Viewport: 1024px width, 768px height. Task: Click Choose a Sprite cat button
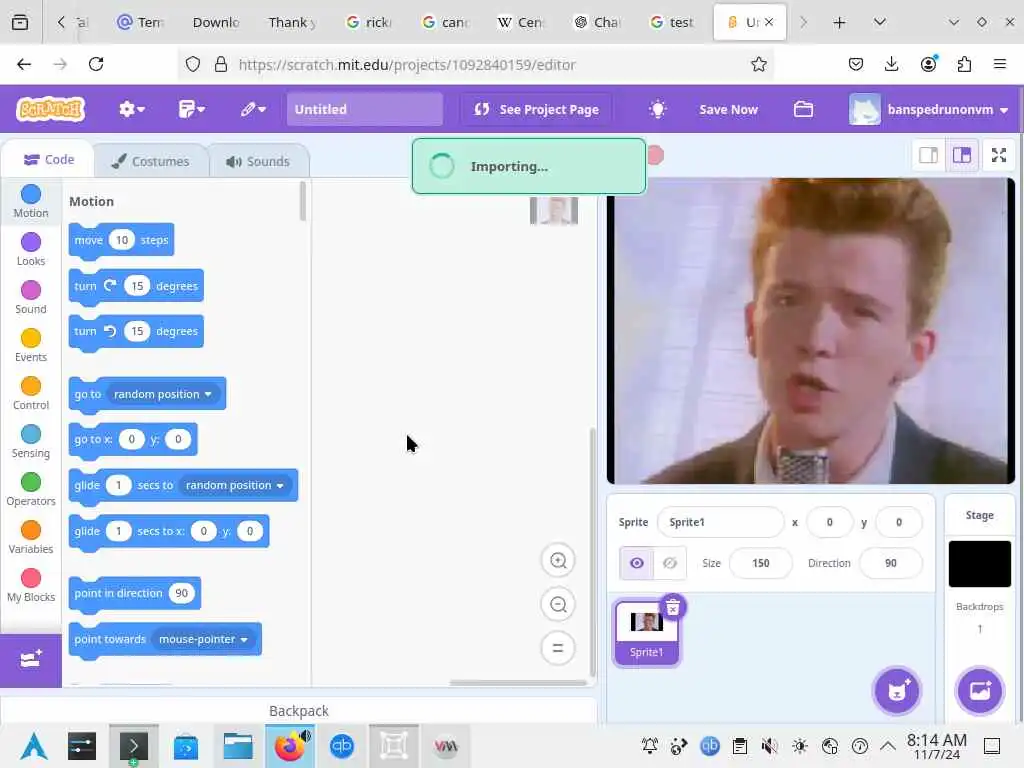click(897, 691)
